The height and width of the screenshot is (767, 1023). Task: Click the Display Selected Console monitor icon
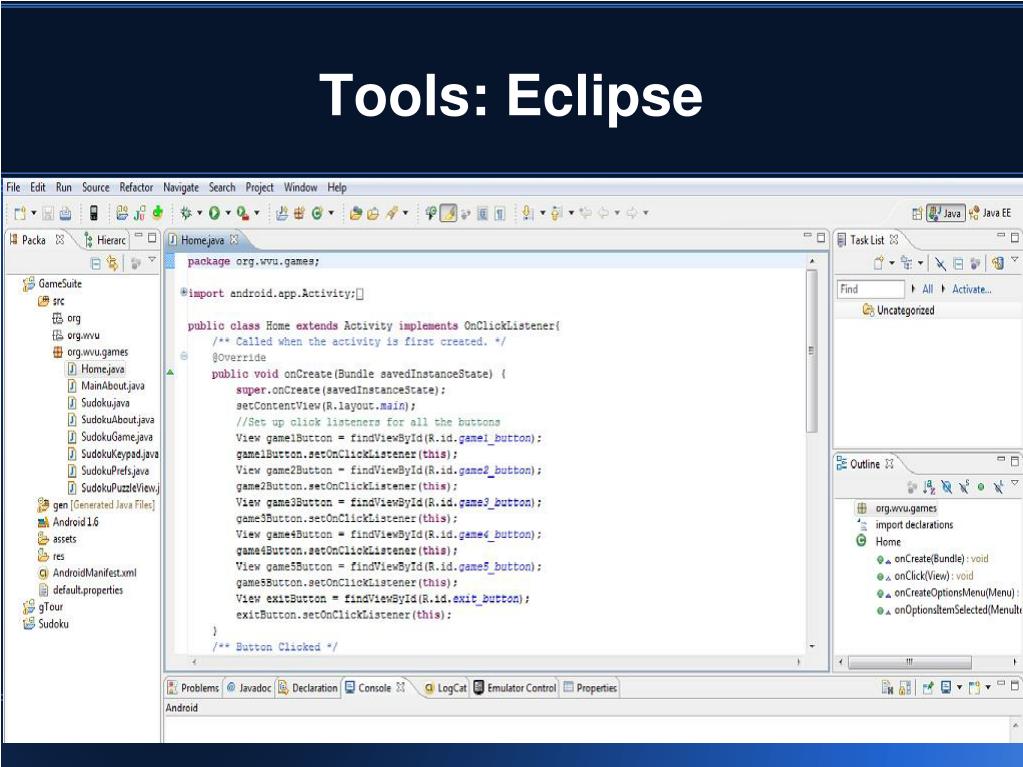click(946, 687)
